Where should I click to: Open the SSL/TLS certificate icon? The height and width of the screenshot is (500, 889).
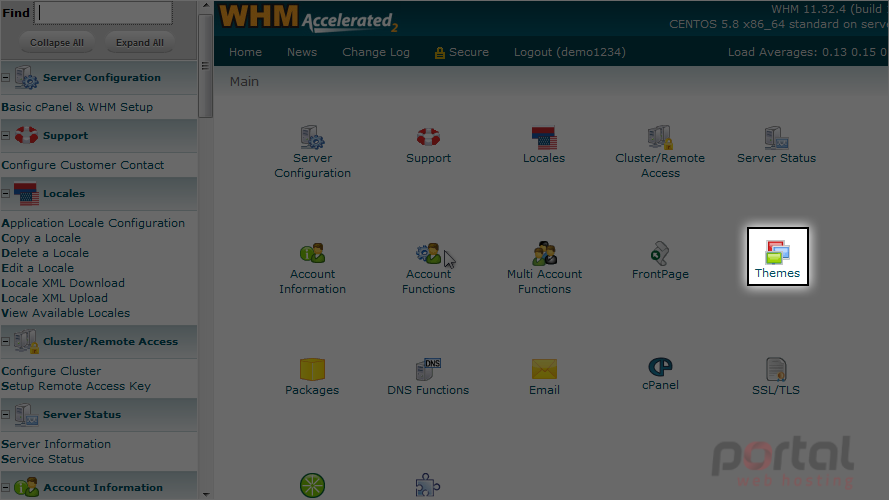[776, 369]
